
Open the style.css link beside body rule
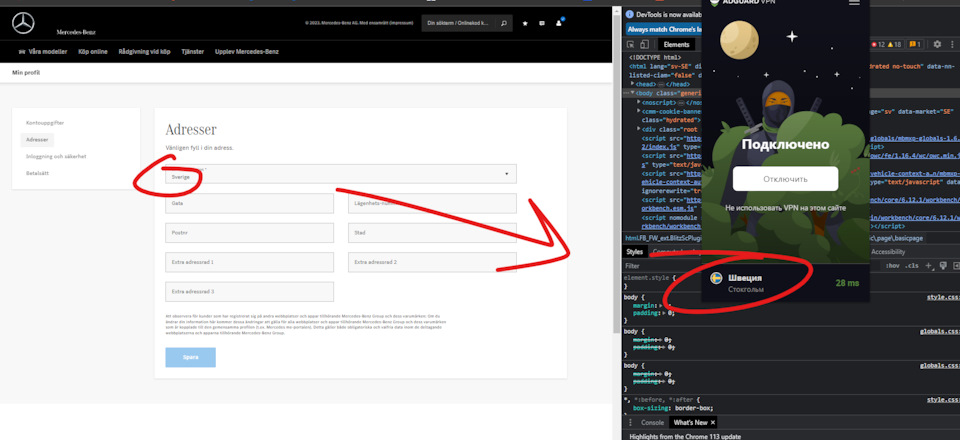point(943,297)
